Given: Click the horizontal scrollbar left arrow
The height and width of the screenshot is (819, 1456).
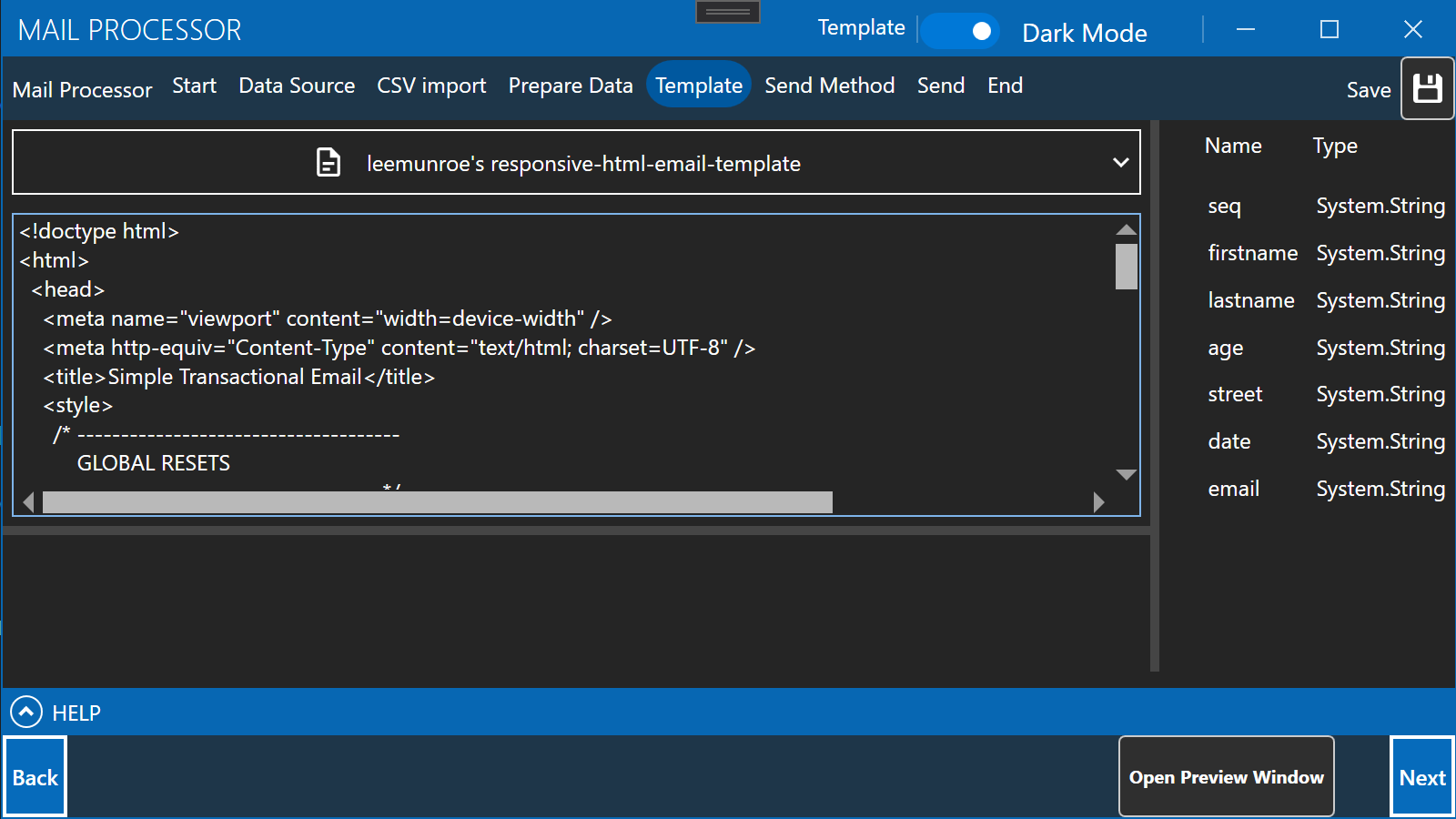Looking at the screenshot, I should click(28, 502).
